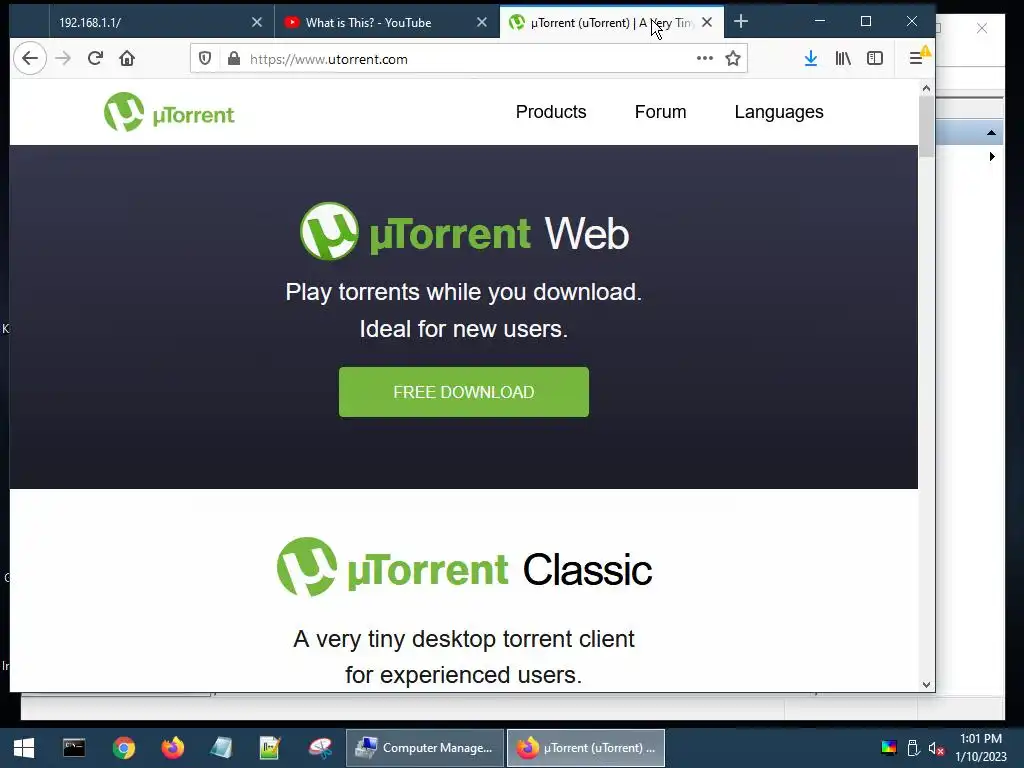Image resolution: width=1024 pixels, height=768 pixels.
Task: Click the USB safely remove tray icon
Action: click(x=913, y=748)
